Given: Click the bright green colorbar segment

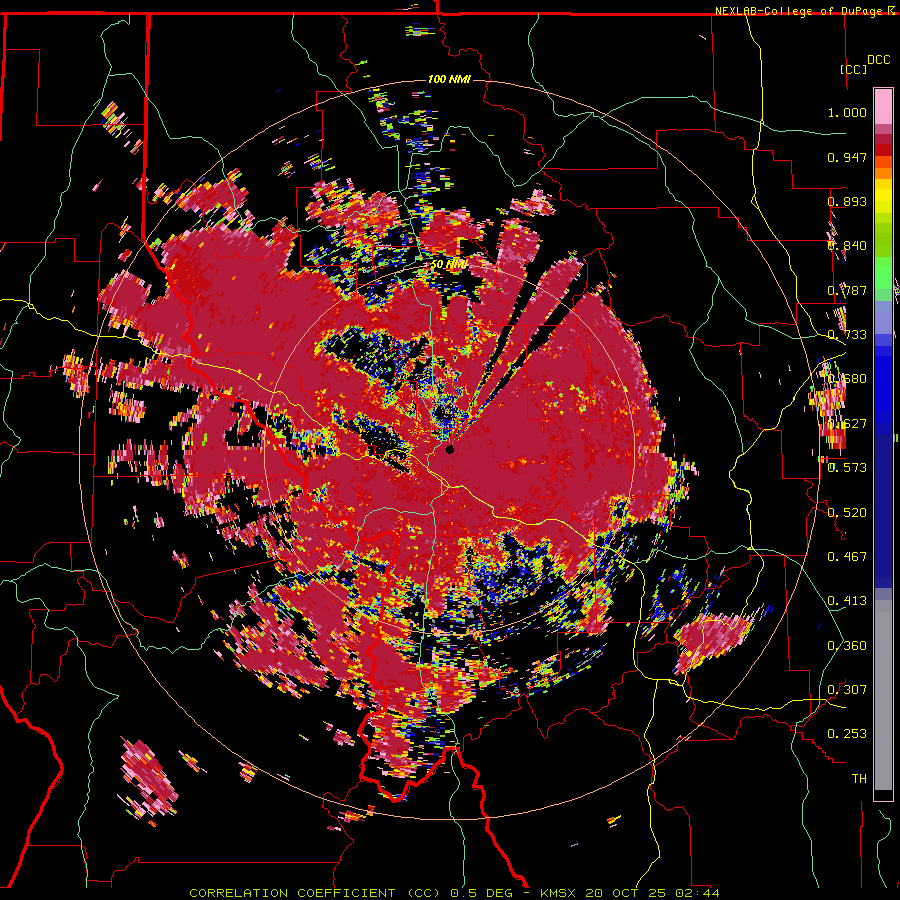Looking at the screenshot, I should tap(883, 273).
